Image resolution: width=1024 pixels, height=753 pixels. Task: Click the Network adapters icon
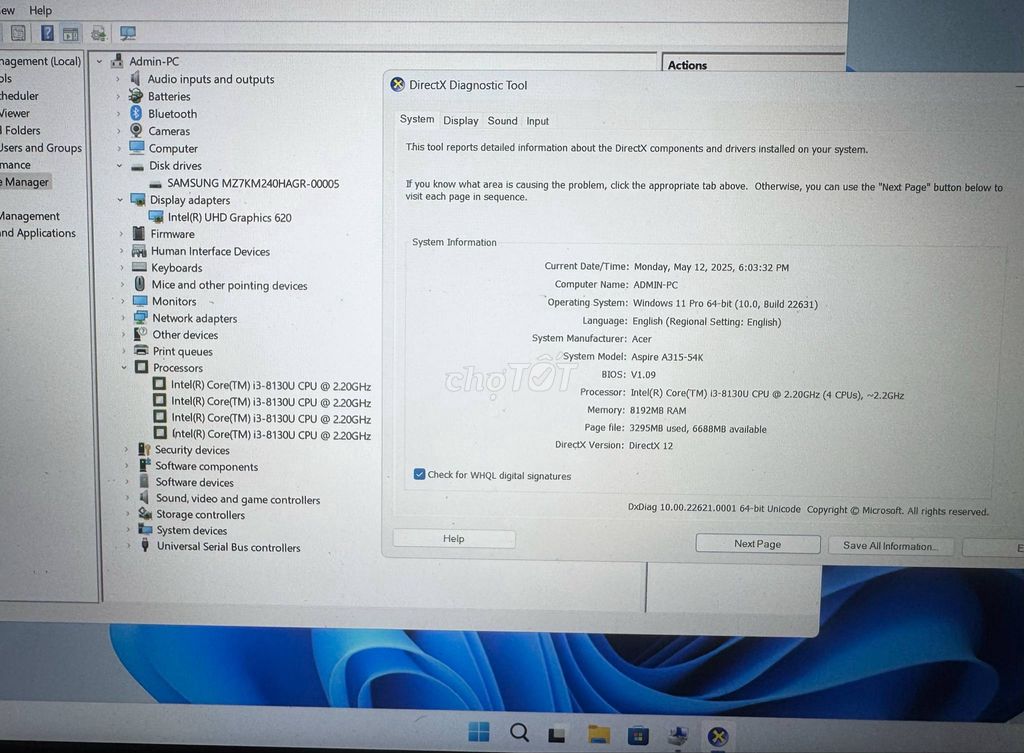coord(140,317)
